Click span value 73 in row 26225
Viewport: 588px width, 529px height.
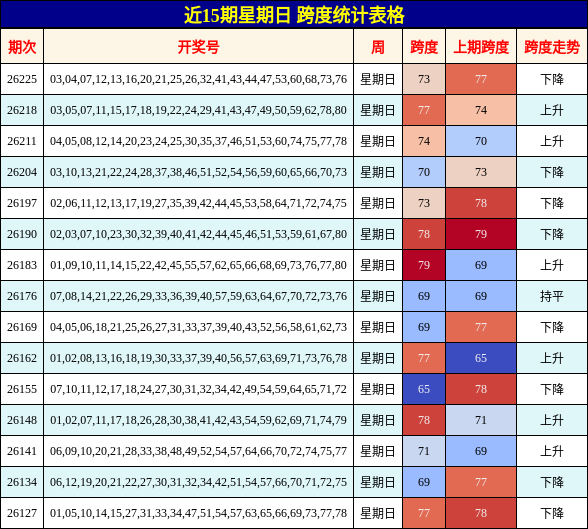tap(424, 79)
